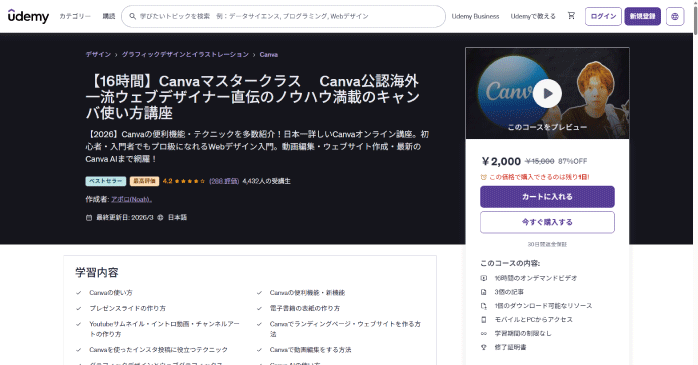Click the 4,432人の受講生 text
The image size is (698, 365).
coord(266,181)
